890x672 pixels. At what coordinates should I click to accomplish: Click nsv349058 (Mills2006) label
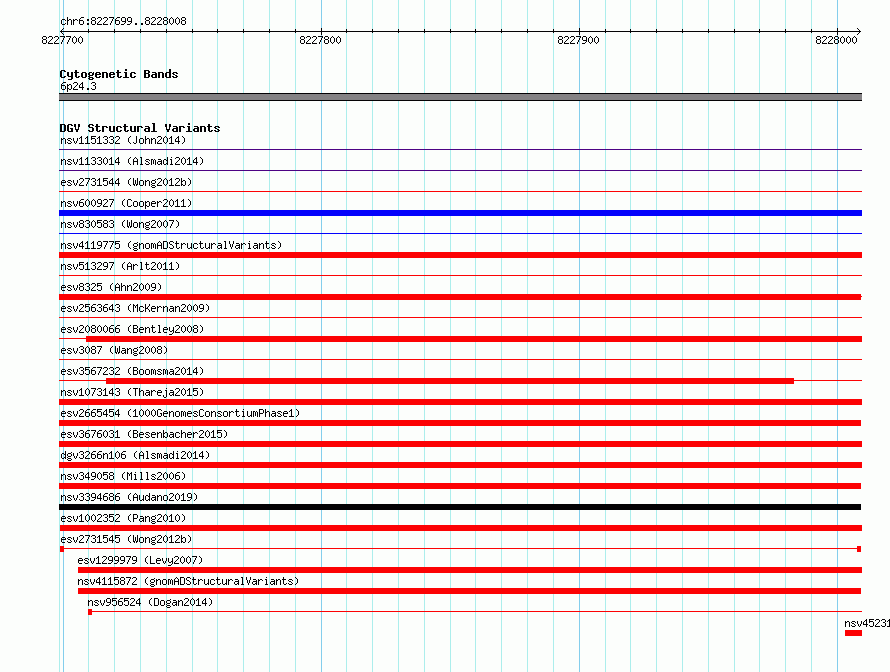(123, 476)
